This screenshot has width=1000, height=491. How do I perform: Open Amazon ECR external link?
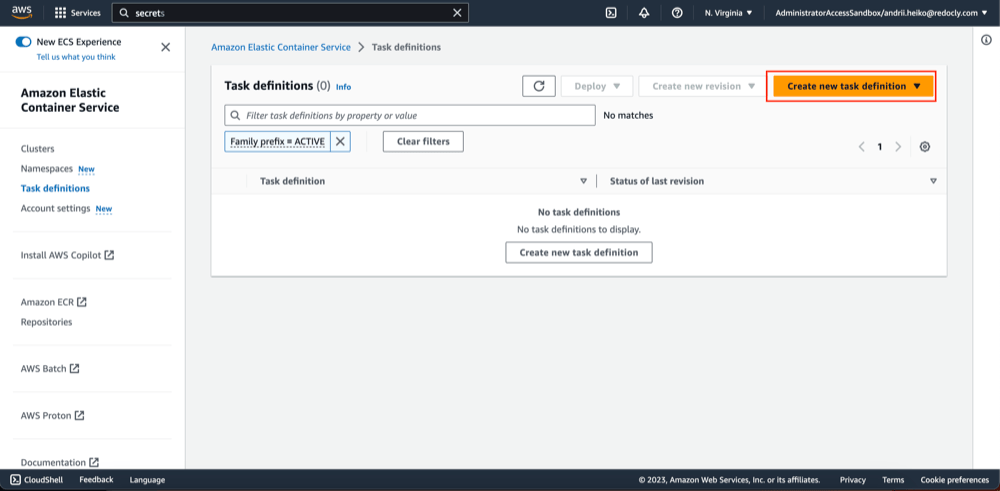point(54,302)
